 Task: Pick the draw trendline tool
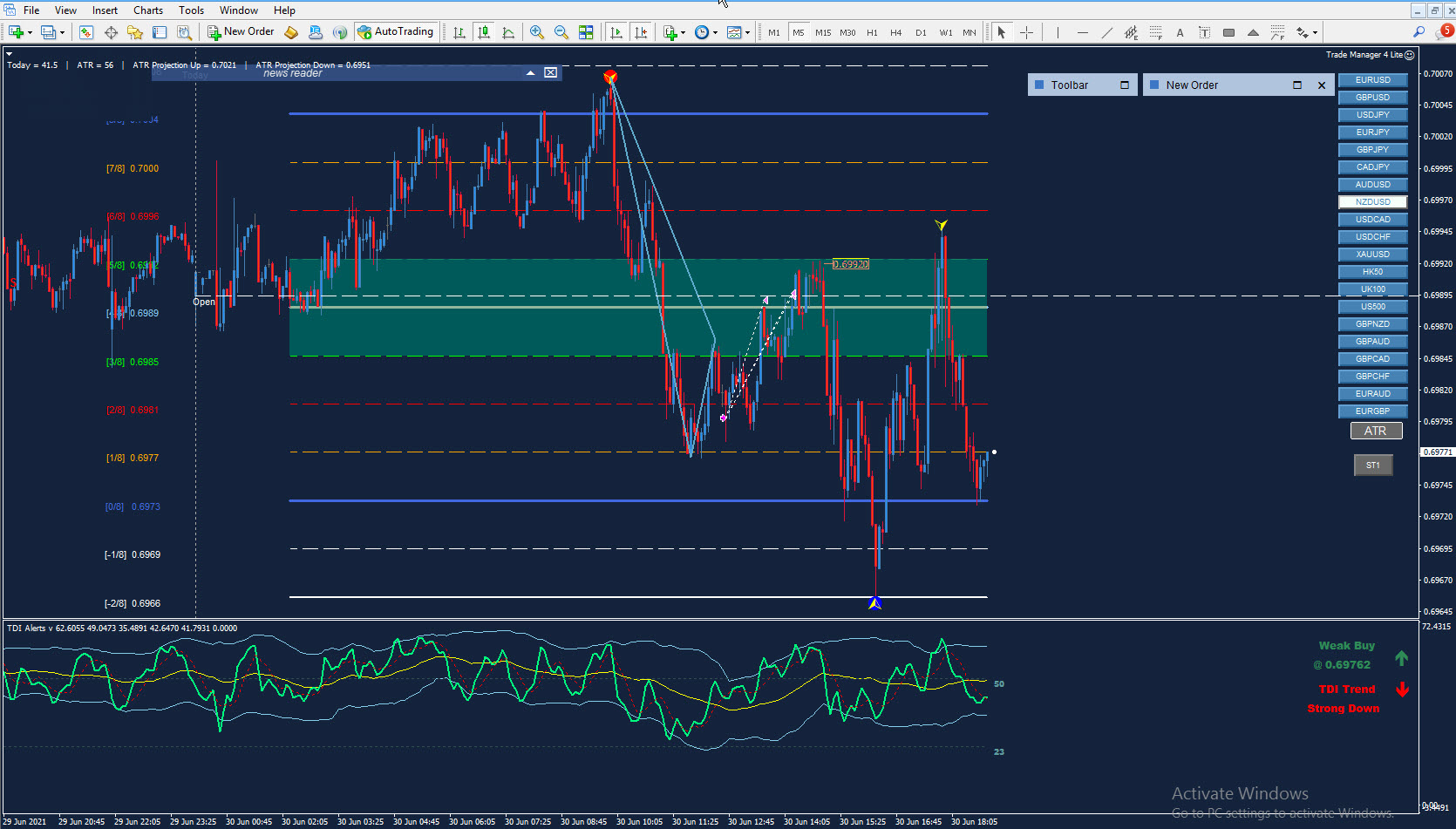1106,32
